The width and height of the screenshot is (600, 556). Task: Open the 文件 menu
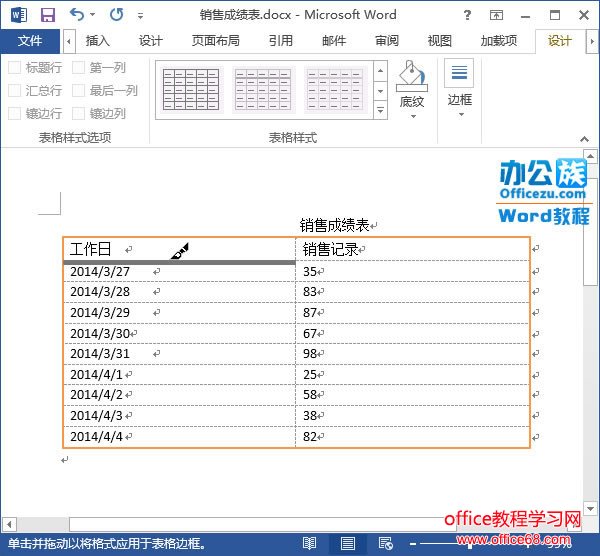[30, 41]
